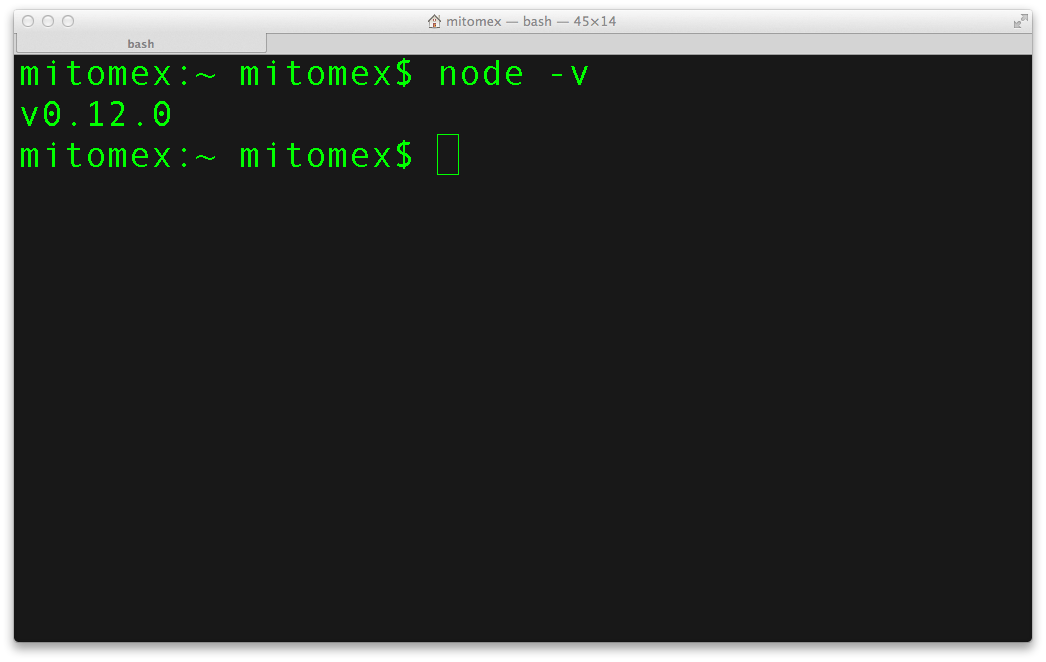
Task: Click the "-v" flag in the command
Action: click(569, 75)
